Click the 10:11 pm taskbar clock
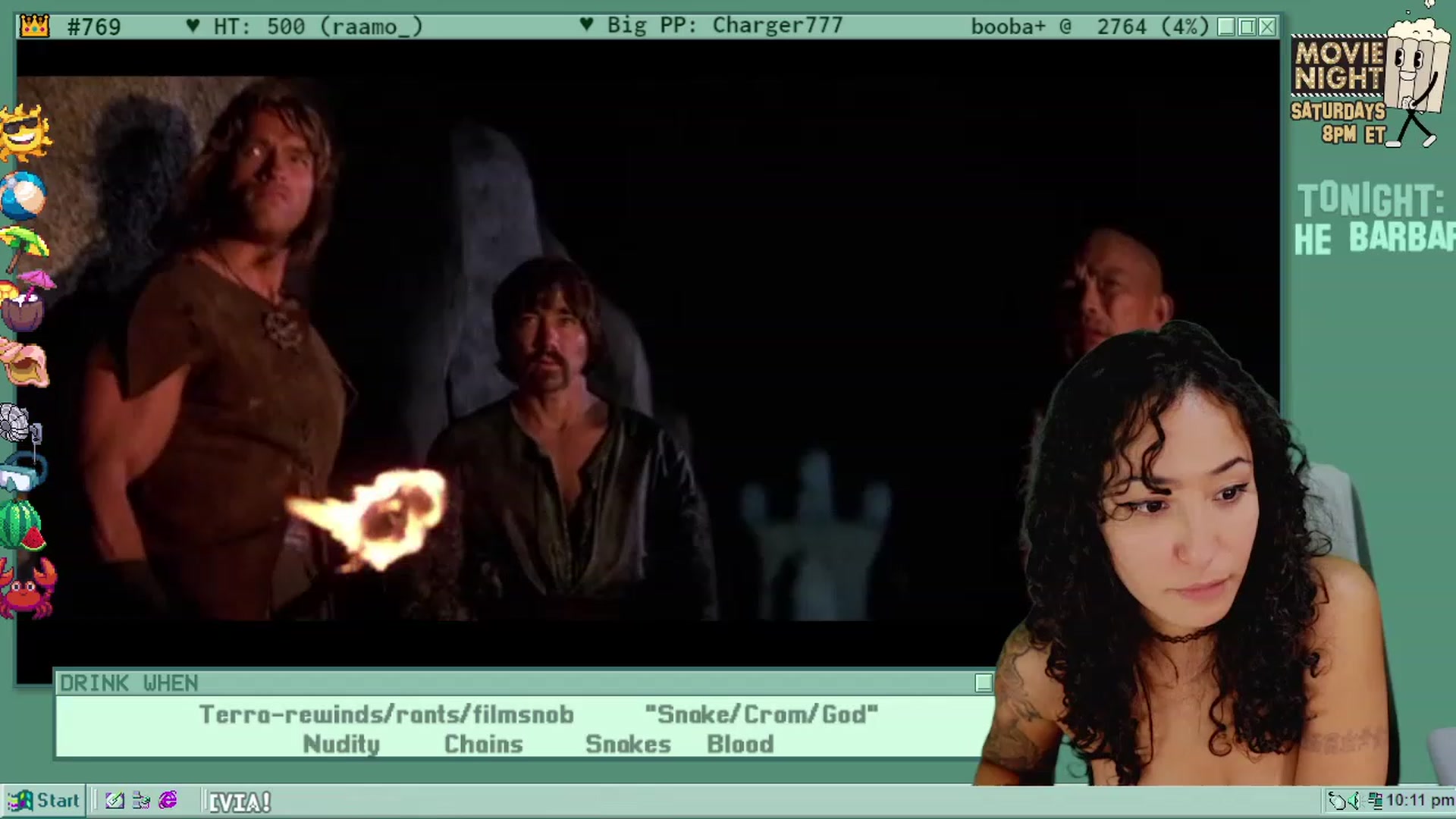Viewport: 1456px width, 819px height. click(x=1420, y=800)
